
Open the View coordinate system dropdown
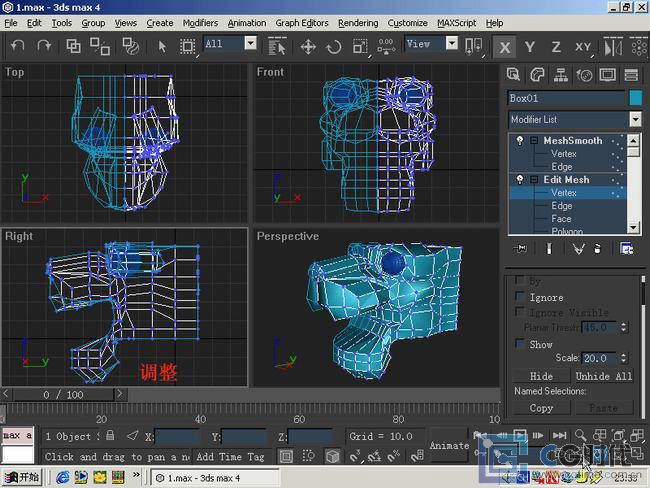coord(452,43)
